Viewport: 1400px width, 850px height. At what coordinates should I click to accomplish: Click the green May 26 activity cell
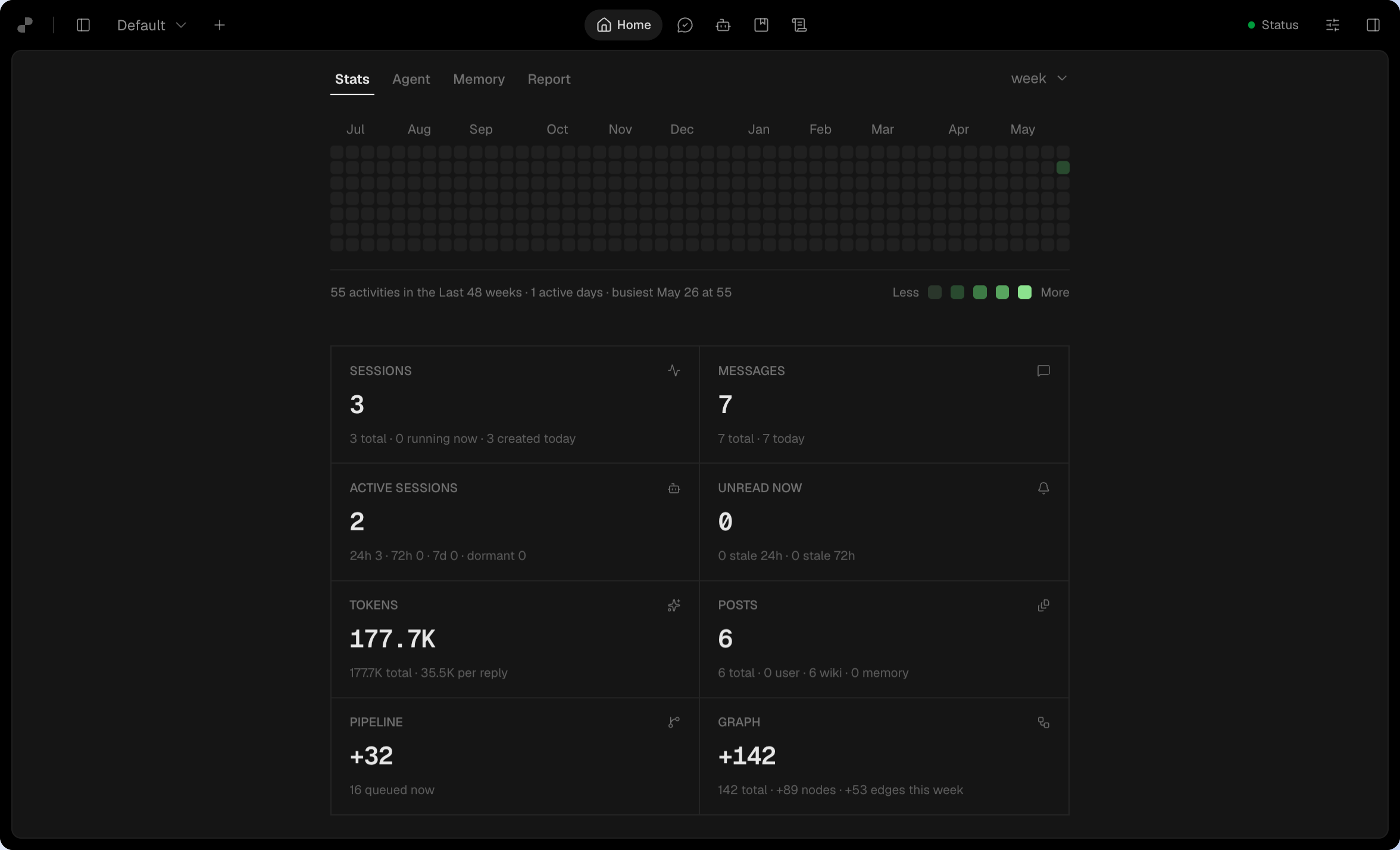[1063, 168]
